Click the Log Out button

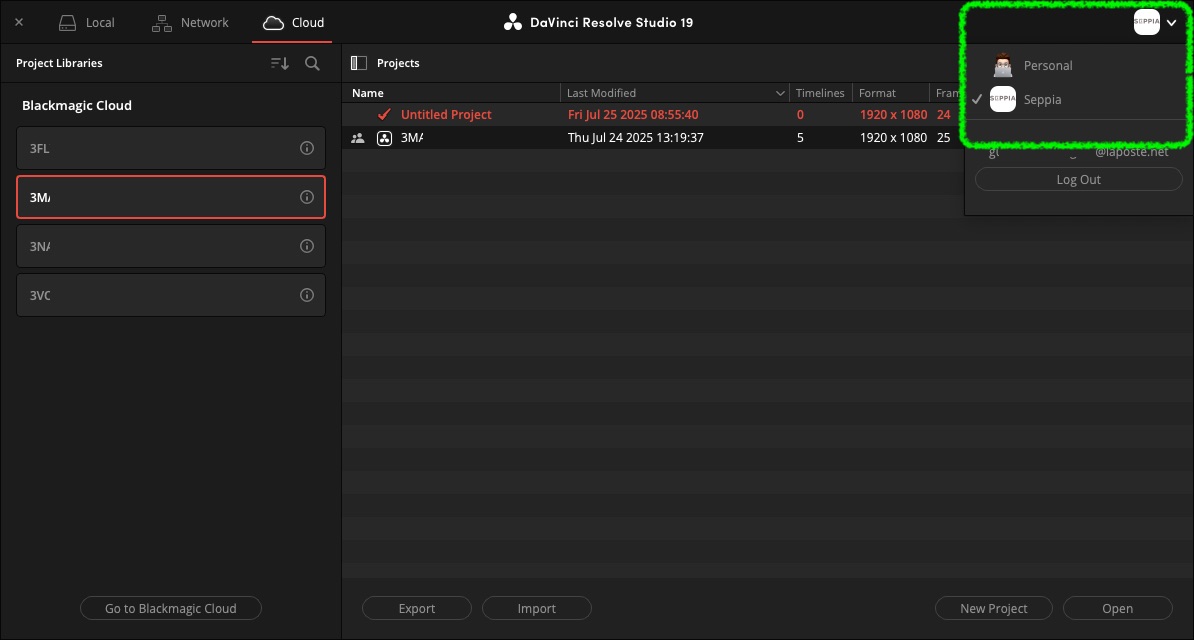point(1078,180)
